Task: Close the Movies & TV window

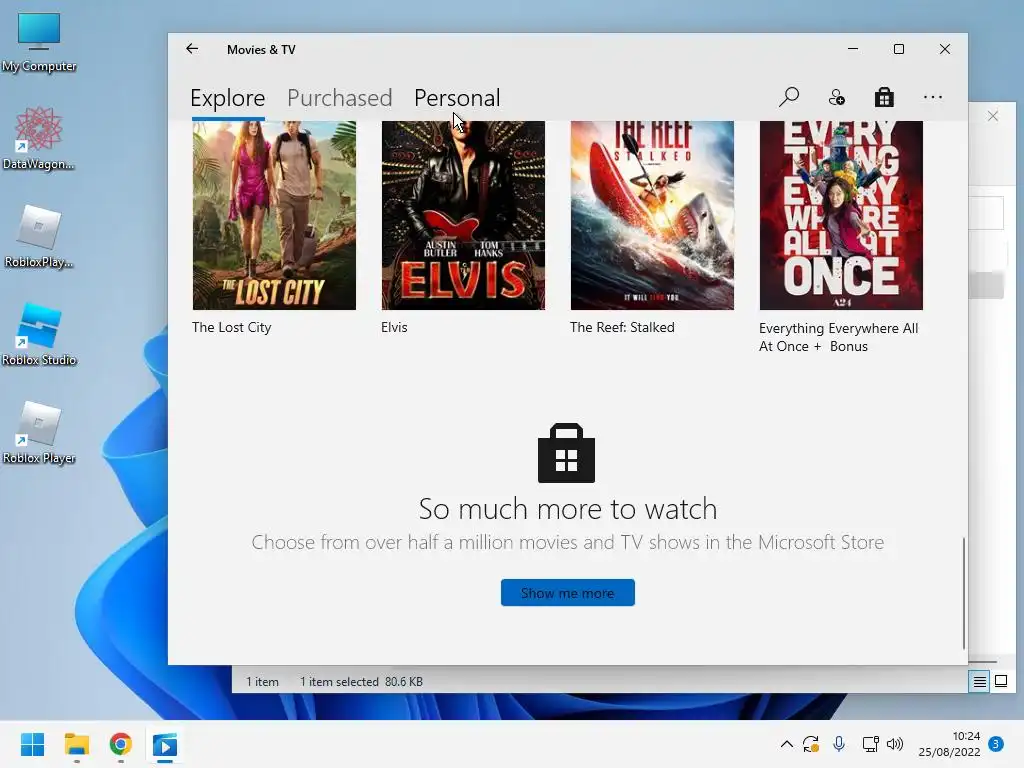Action: click(944, 49)
